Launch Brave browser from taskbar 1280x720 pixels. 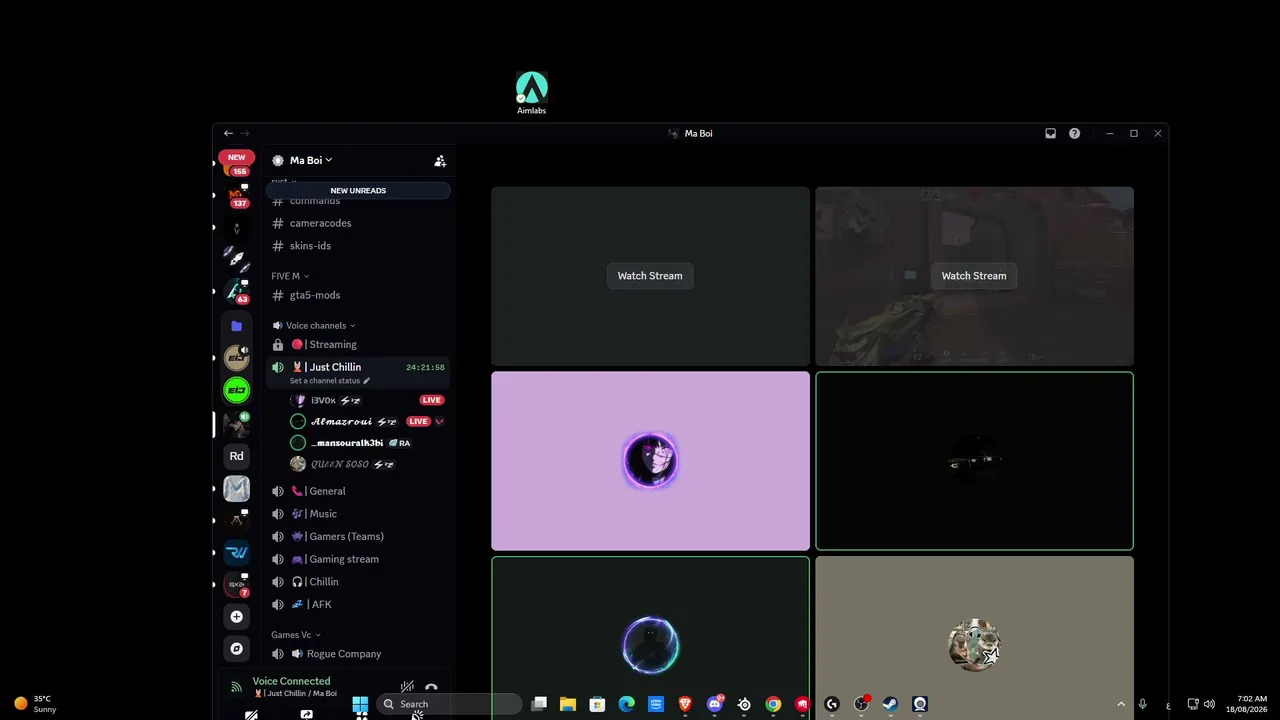[x=685, y=704]
